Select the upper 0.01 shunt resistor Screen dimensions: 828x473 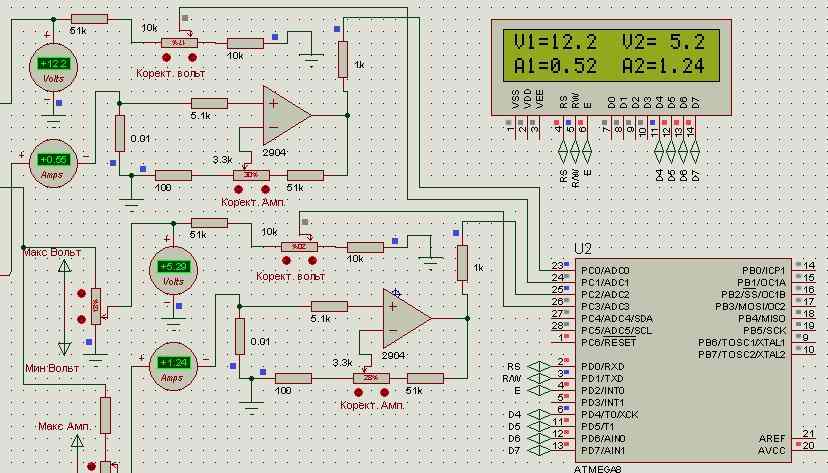[120, 132]
